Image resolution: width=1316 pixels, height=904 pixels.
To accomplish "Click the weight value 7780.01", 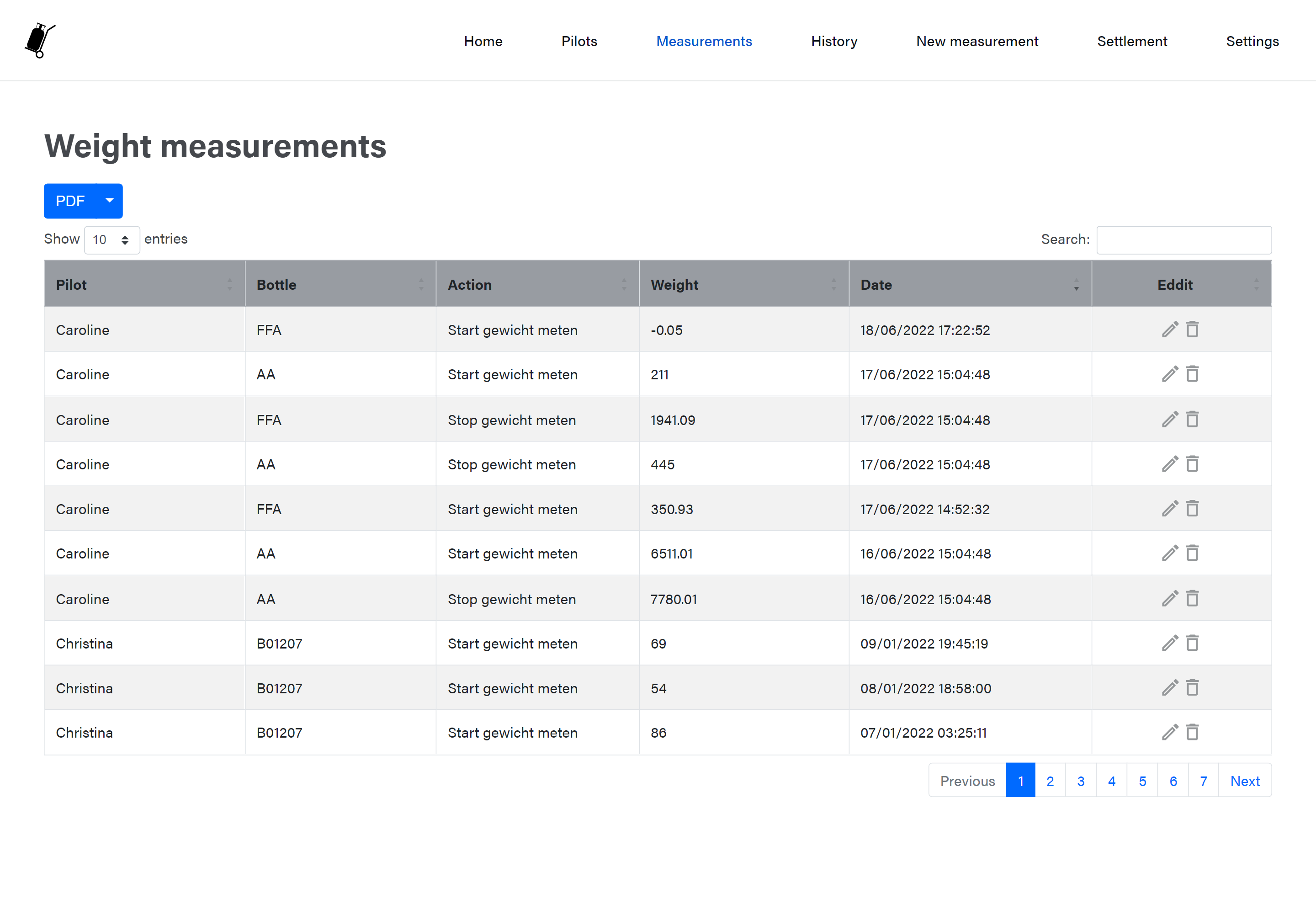I will point(673,599).
